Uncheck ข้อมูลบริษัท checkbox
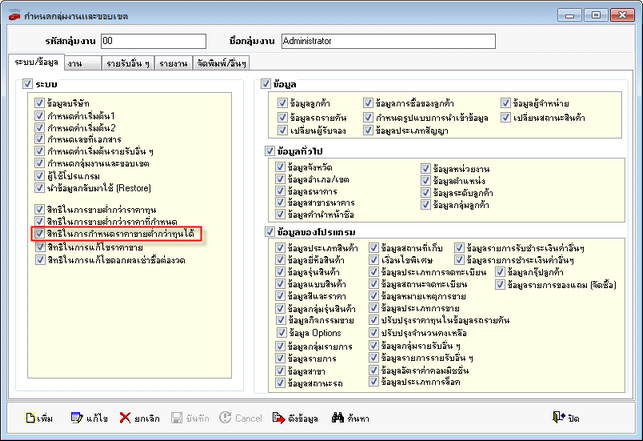The image size is (643, 441). (x=39, y=104)
